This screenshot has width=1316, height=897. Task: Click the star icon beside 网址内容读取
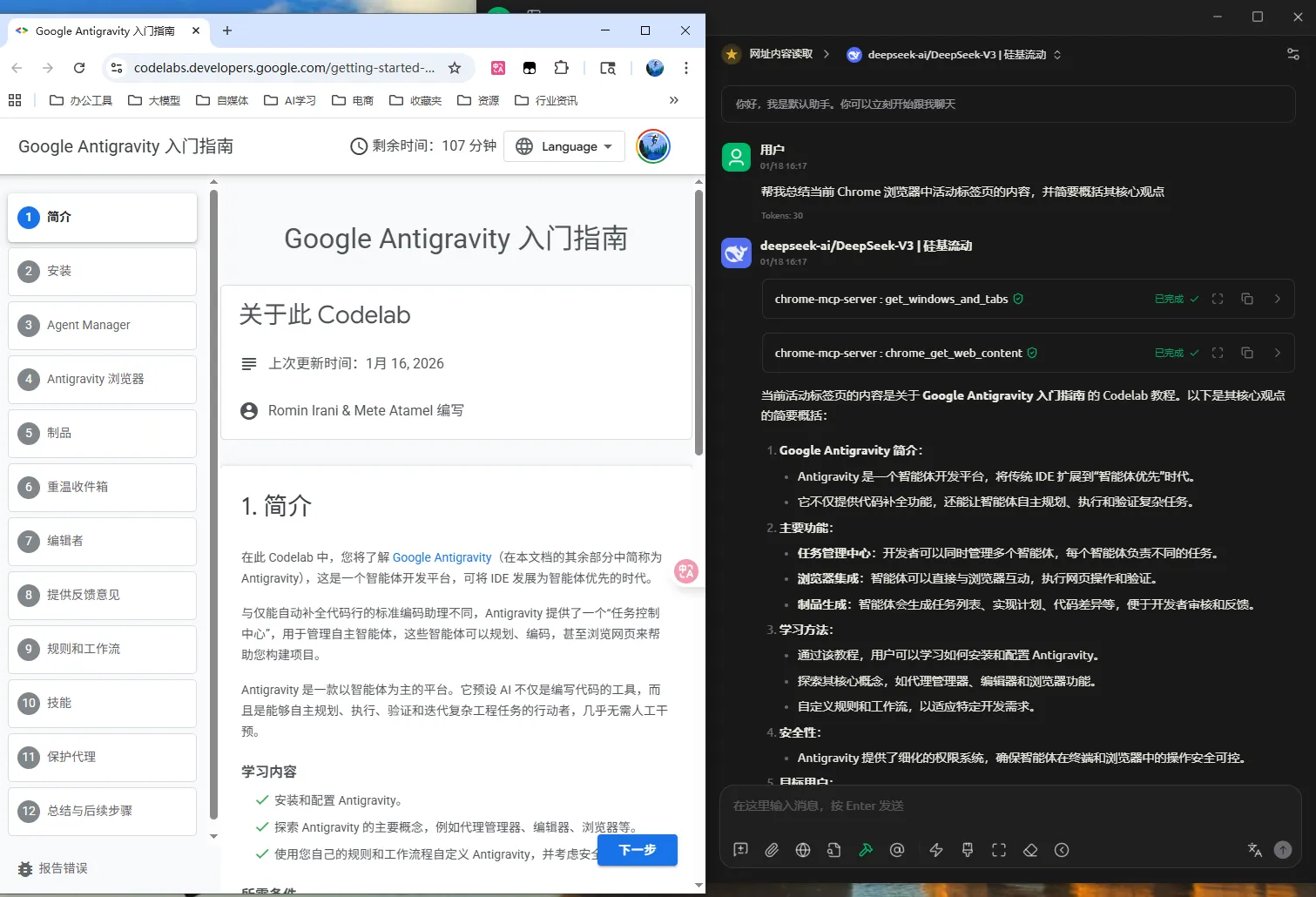[x=732, y=54]
